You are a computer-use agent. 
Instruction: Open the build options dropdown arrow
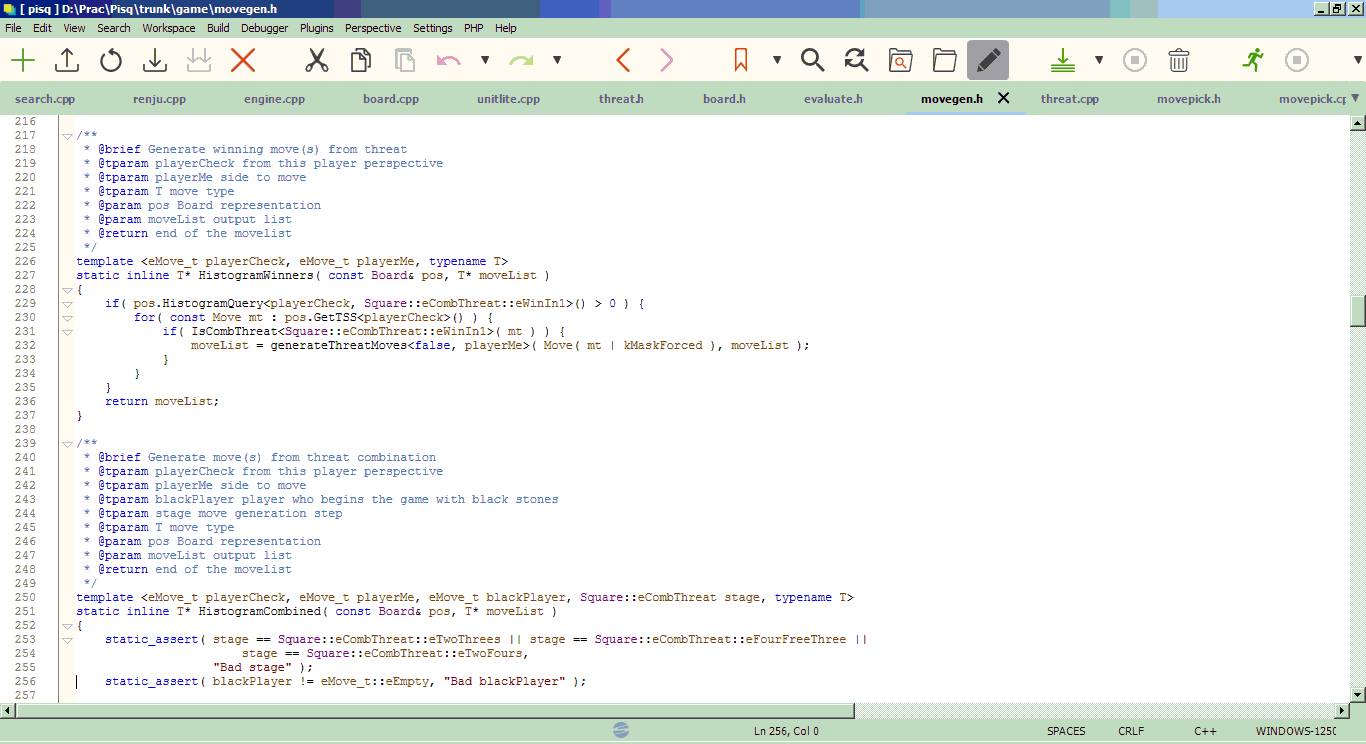(x=1099, y=60)
